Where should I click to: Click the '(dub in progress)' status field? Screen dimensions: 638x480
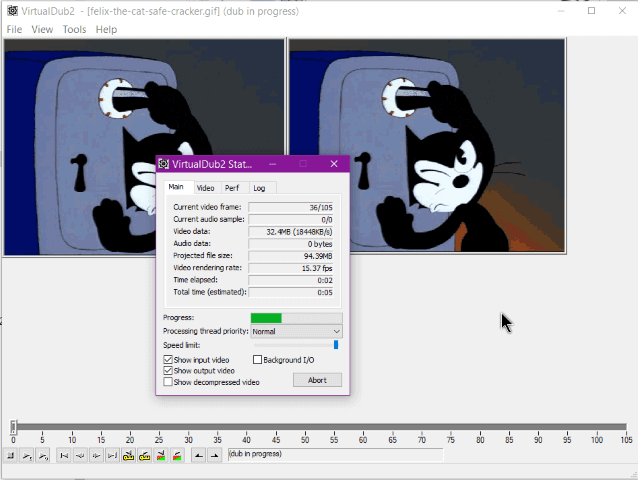coord(335,454)
